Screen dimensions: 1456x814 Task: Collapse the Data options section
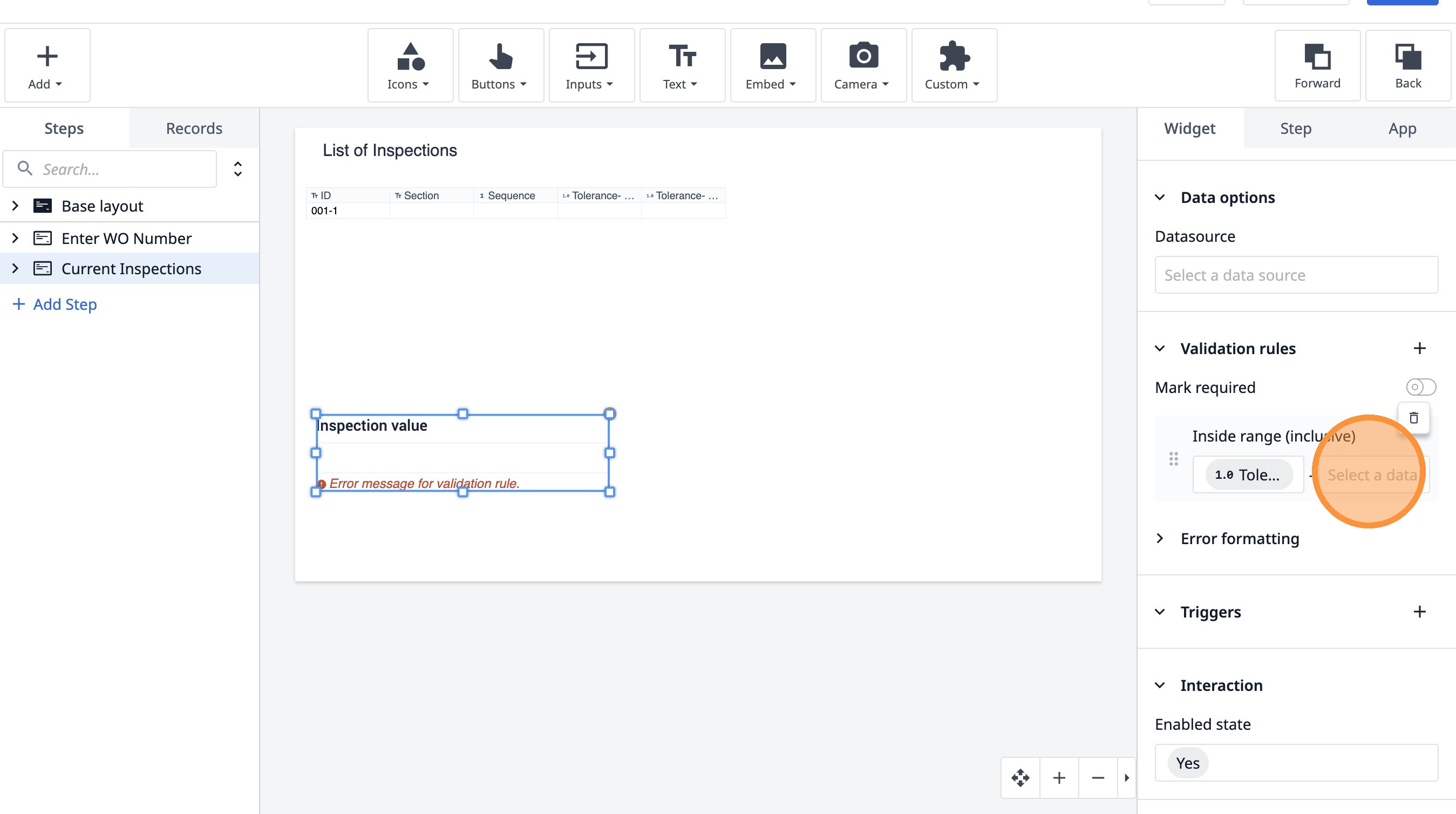tap(1160, 197)
